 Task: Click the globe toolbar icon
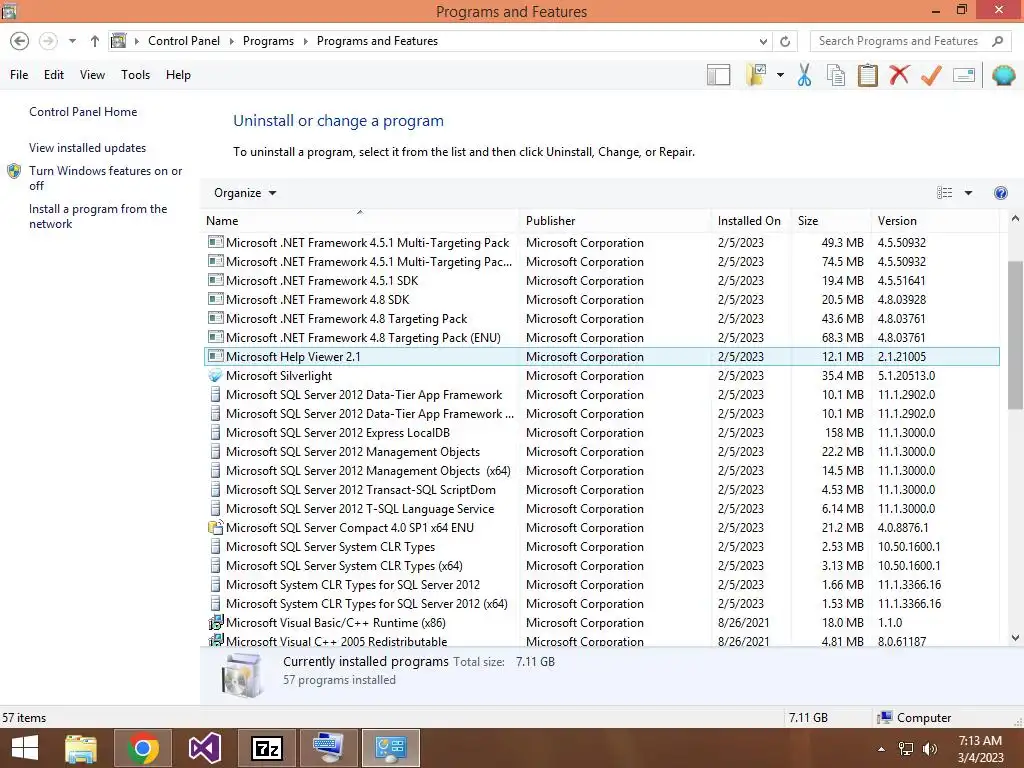[1004, 75]
